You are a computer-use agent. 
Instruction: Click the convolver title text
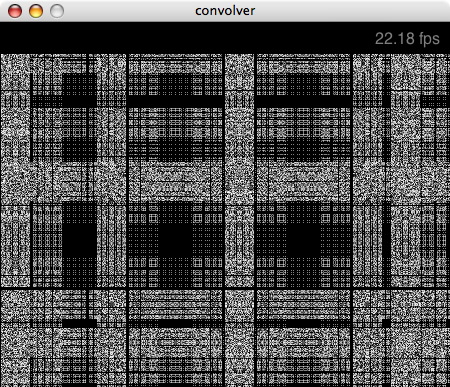click(x=225, y=11)
